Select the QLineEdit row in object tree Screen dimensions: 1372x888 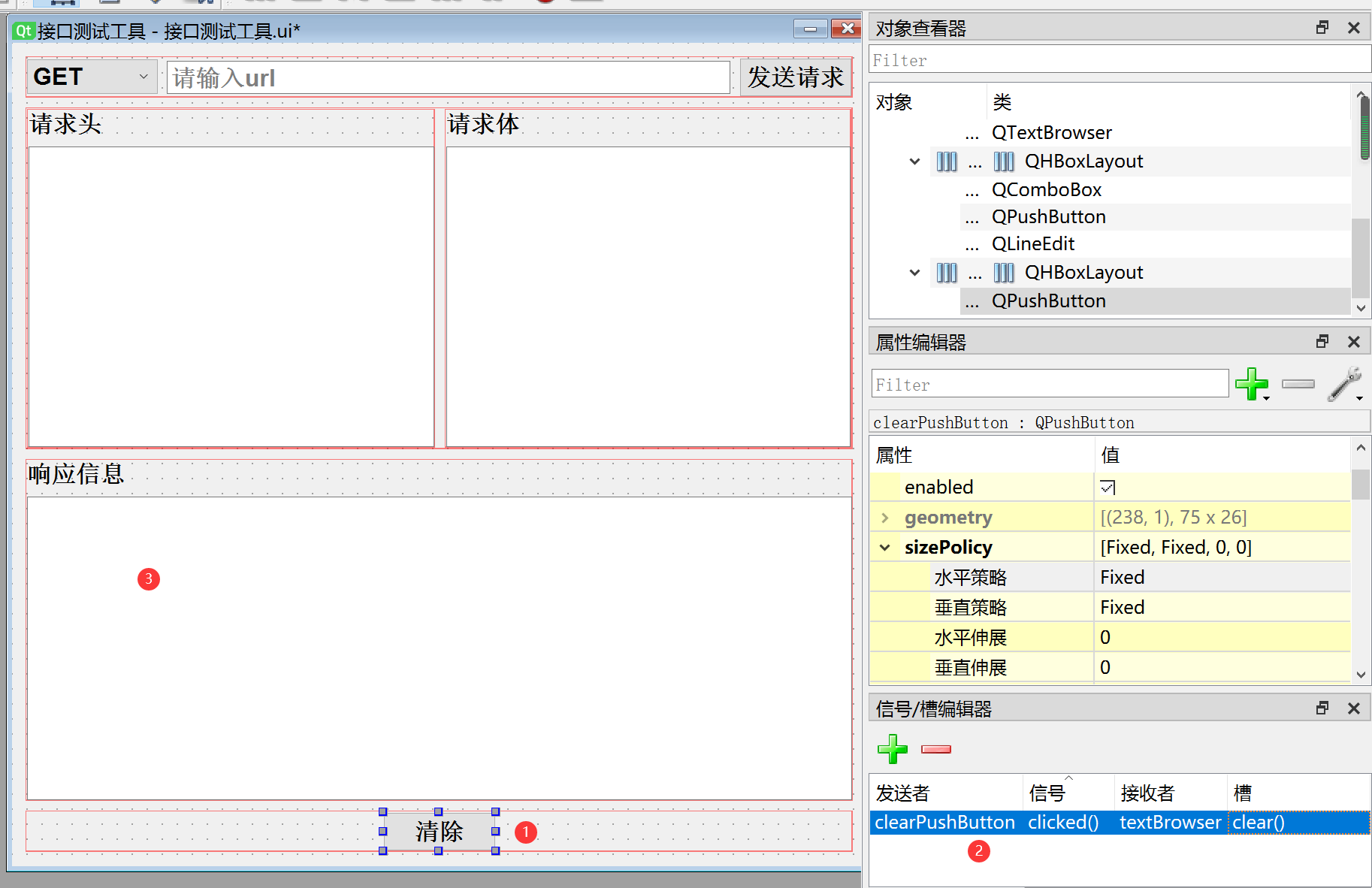point(1033,244)
